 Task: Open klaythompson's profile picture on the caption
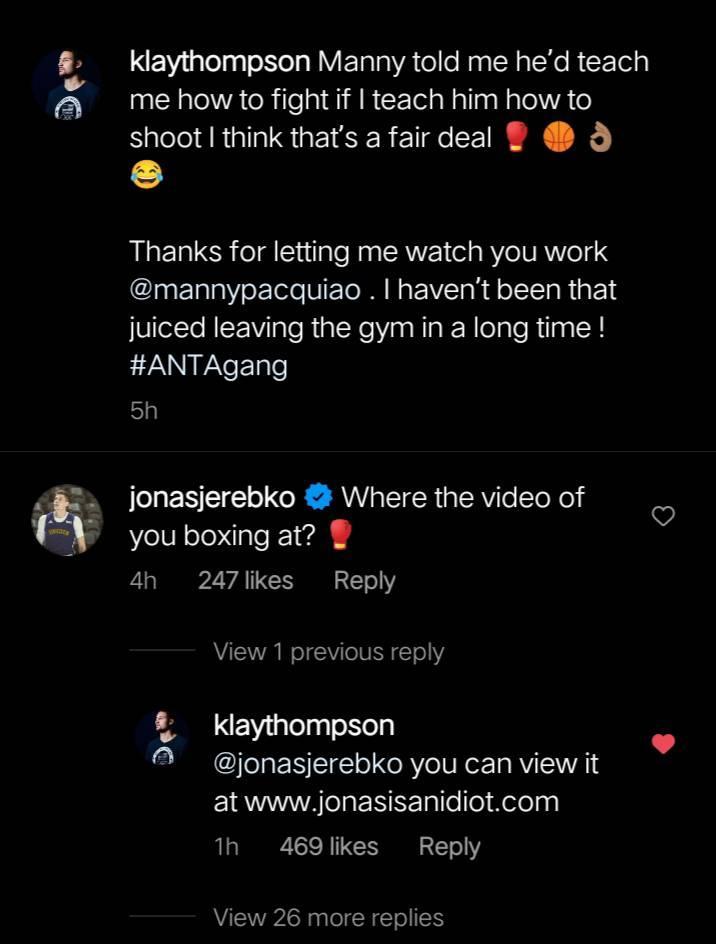(x=66, y=84)
